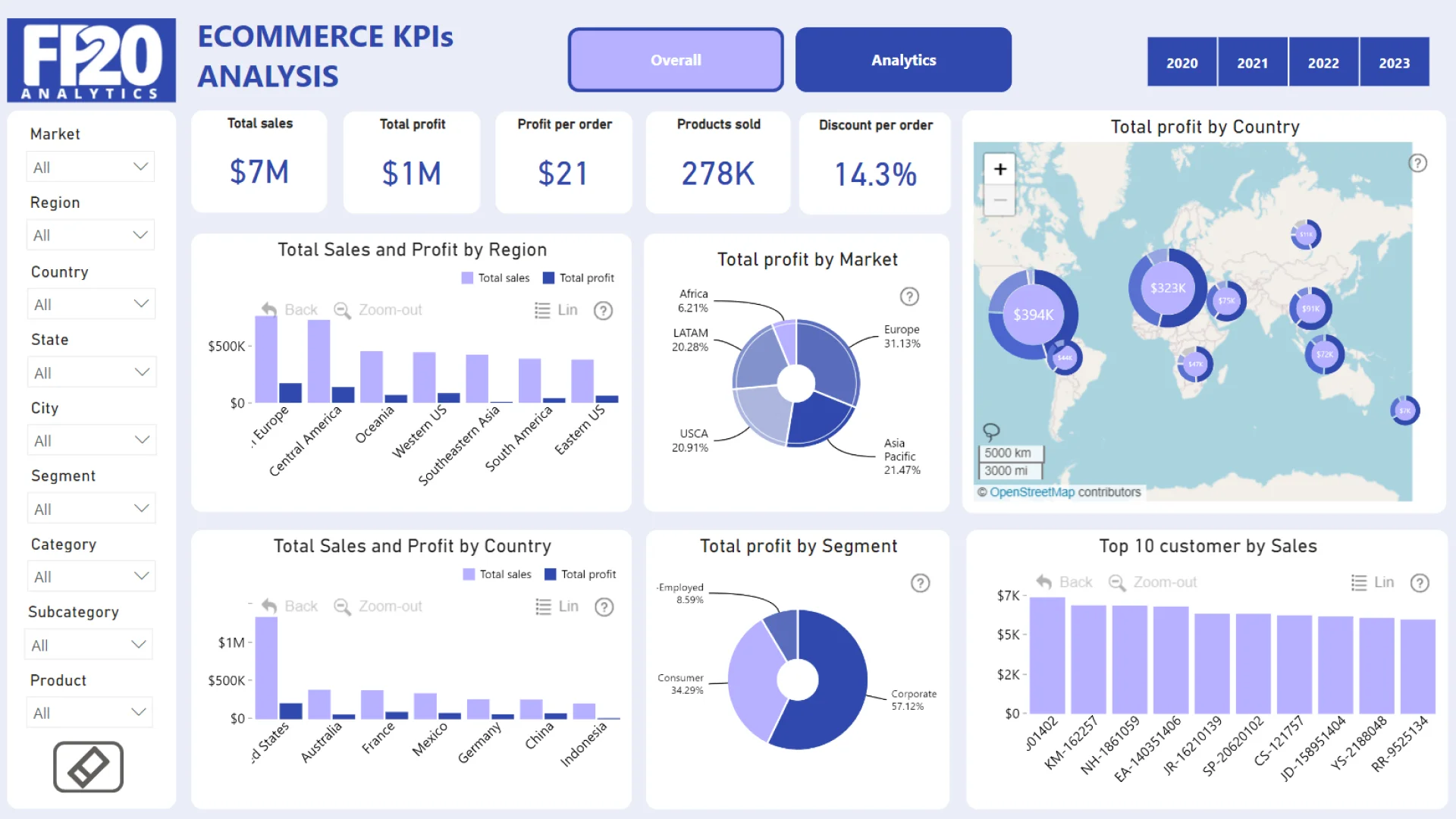Filter by year 2022
Image resolution: width=1456 pixels, height=819 pixels.
tap(1323, 62)
